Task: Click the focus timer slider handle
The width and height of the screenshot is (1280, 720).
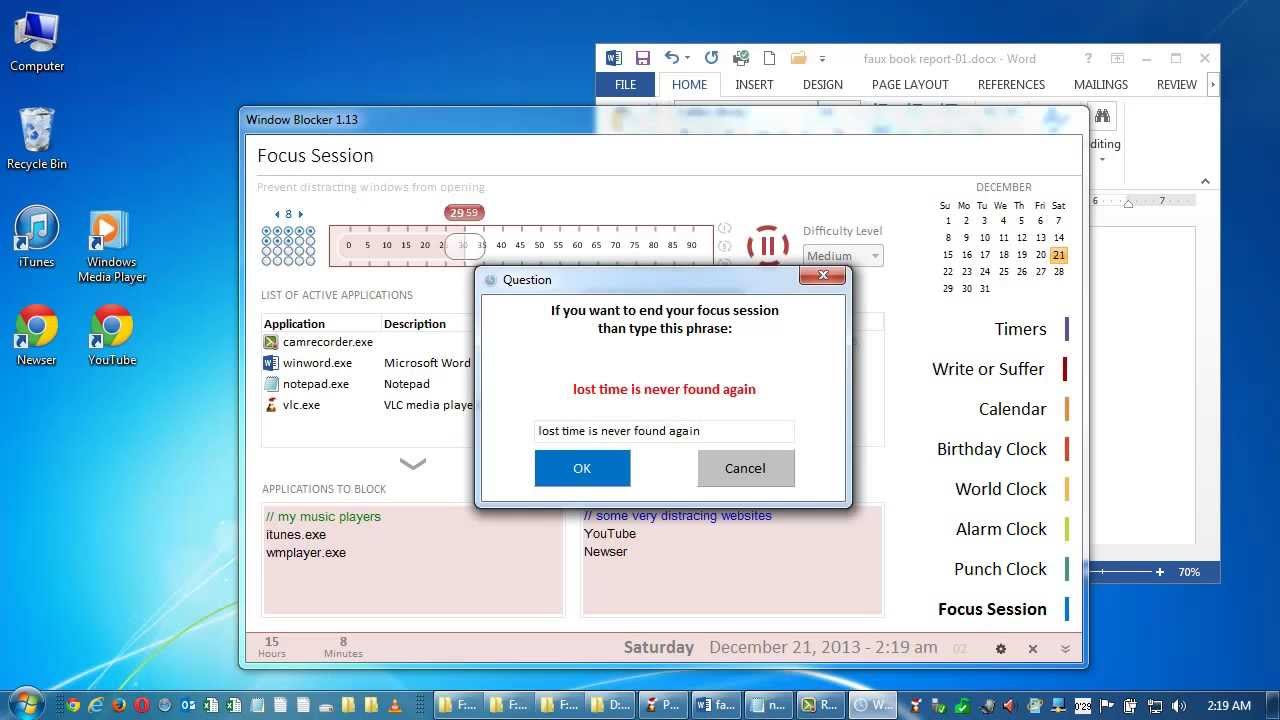Action: 464,245
